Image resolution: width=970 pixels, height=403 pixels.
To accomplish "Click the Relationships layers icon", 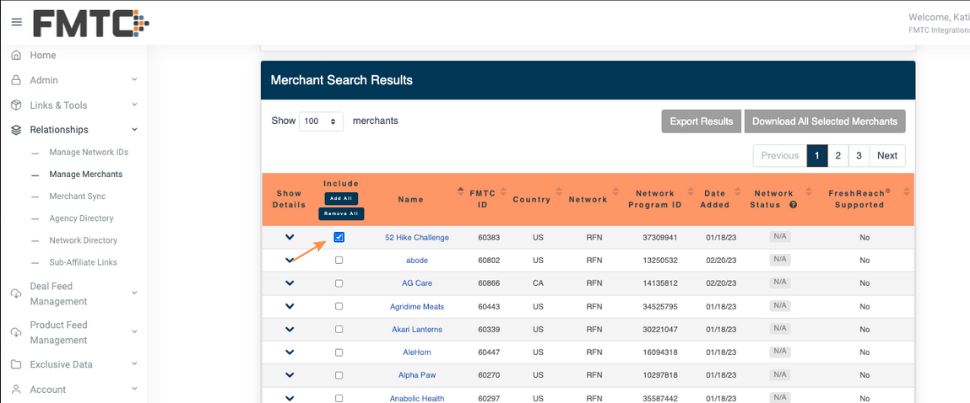I will (x=16, y=130).
